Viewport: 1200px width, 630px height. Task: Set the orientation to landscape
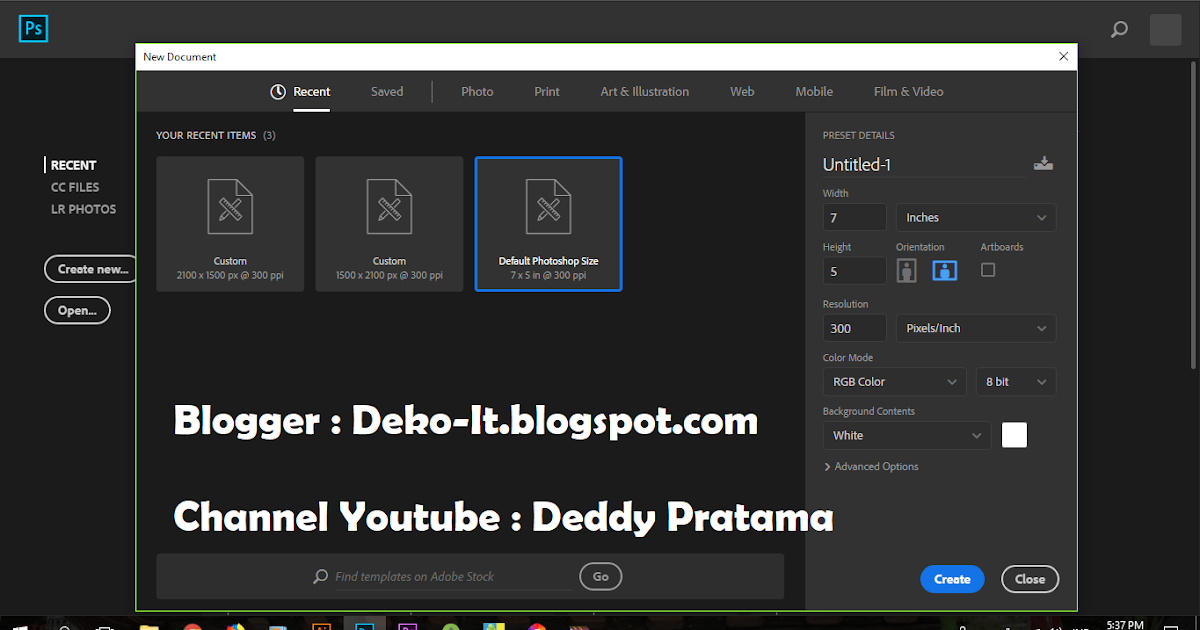click(x=945, y=270)
